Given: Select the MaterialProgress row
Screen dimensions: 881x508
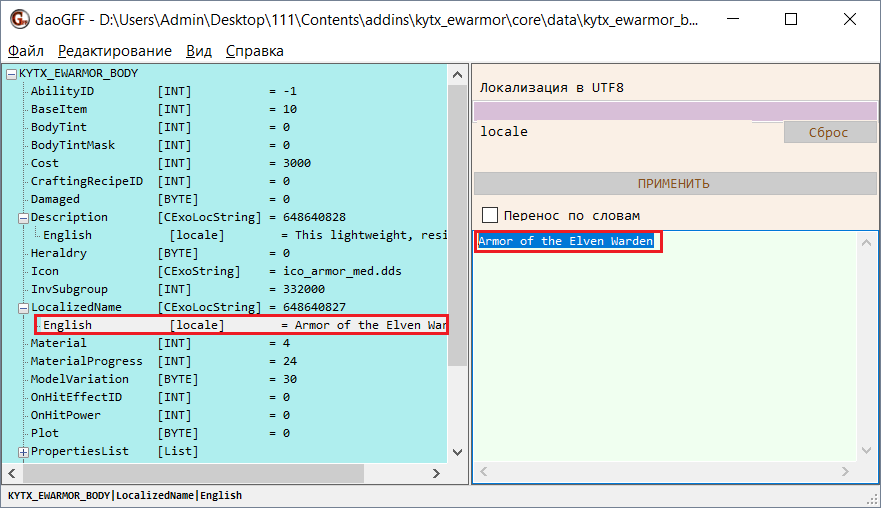Looking at the screenshot, I should tap(164, 361).
